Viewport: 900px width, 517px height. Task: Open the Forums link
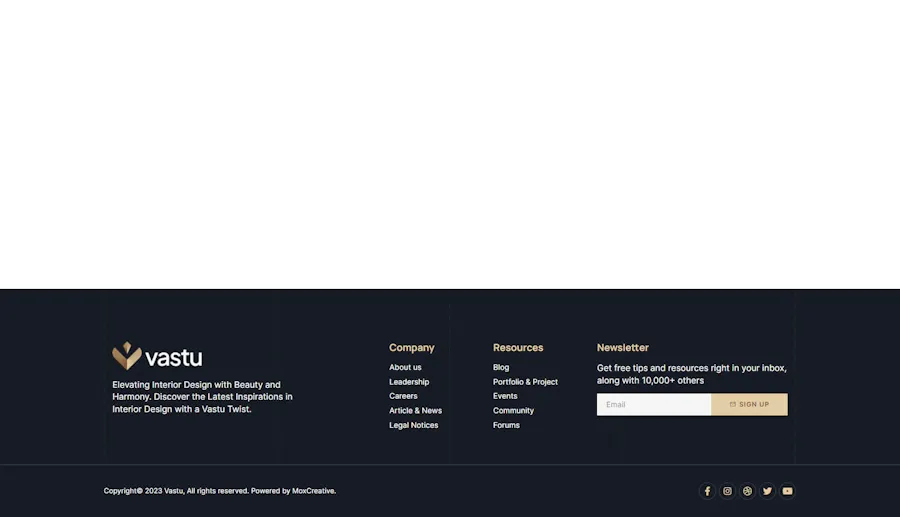[506, 425]
